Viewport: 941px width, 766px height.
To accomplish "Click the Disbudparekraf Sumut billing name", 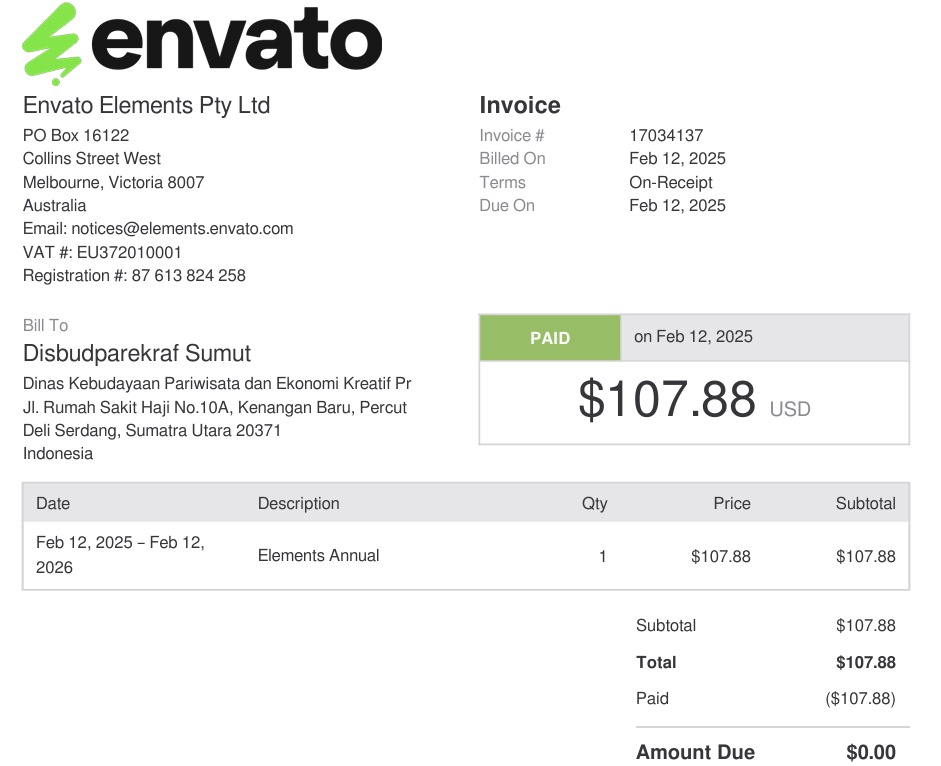I will (137, 354).
